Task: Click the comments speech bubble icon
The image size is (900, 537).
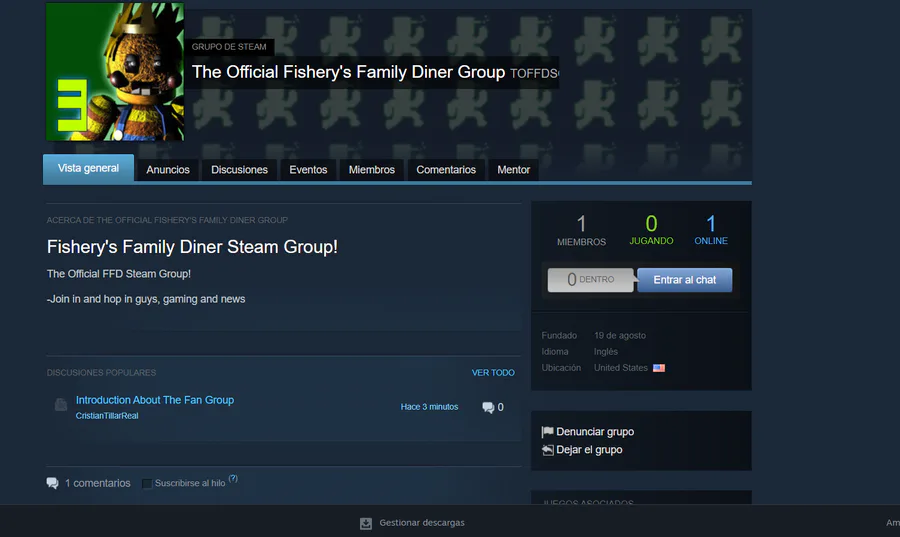Action: [x=53, y=483]
